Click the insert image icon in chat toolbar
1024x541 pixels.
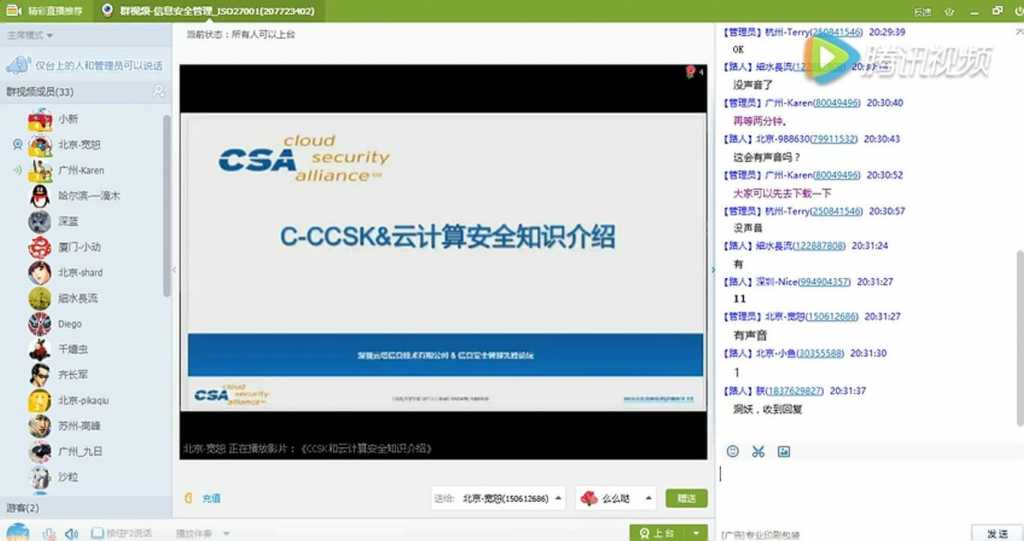tap(784, 451)
